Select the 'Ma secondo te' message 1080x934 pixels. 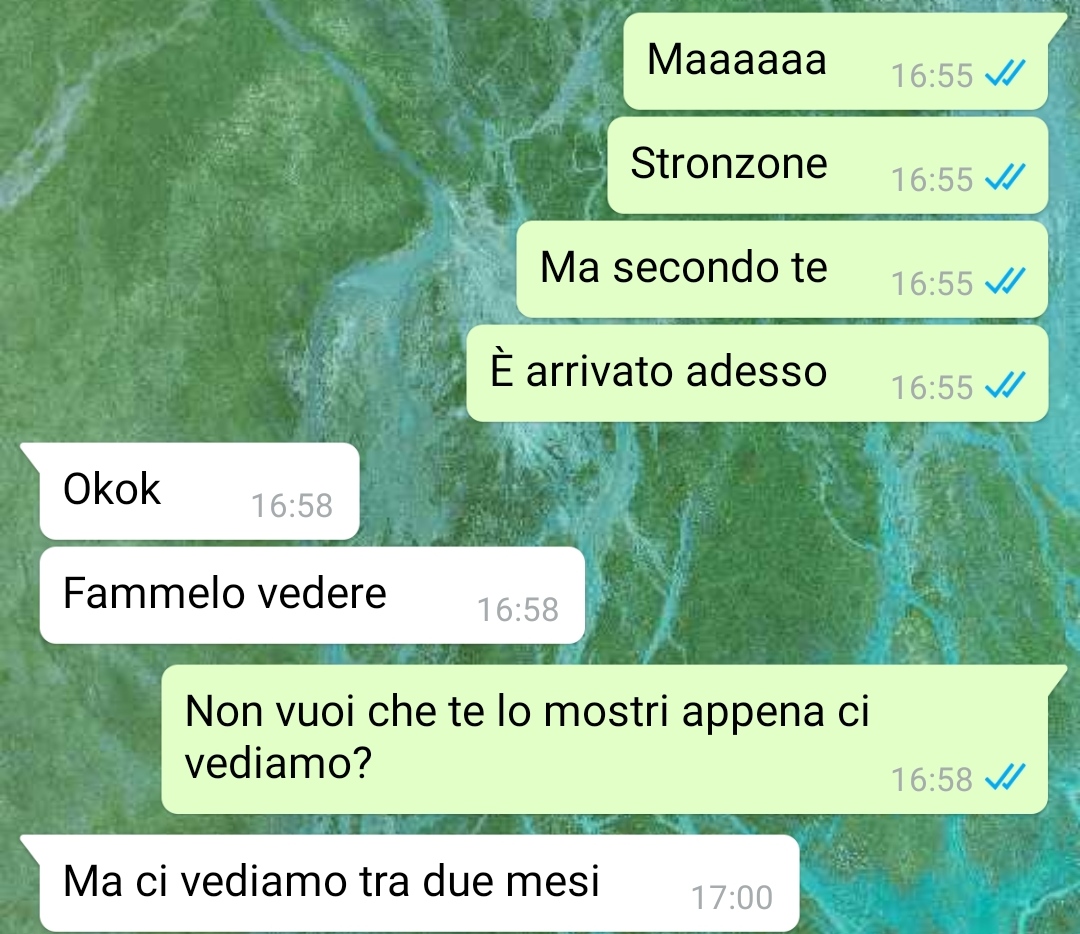pos(782,269)
